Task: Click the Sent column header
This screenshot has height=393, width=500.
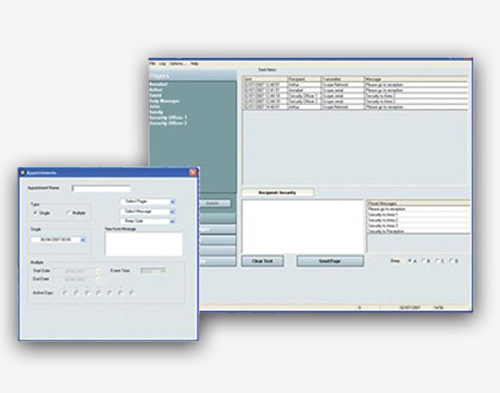Action: [265, 79]
